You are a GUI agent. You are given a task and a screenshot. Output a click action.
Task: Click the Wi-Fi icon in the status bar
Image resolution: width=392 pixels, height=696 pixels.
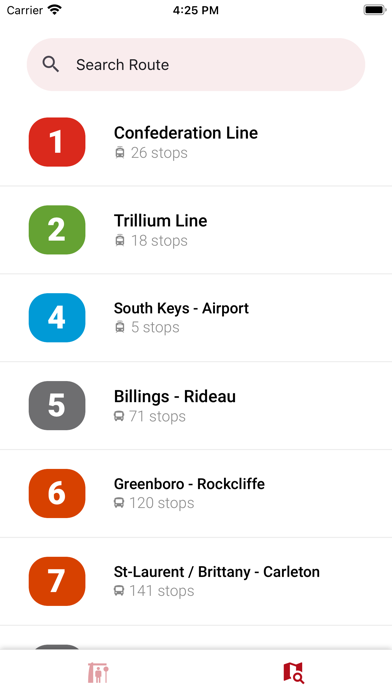[x=55, y=10]
